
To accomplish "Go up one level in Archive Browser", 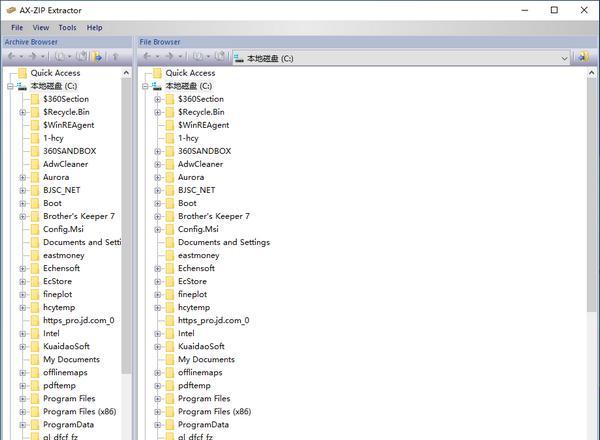I will tap(115, 57).
